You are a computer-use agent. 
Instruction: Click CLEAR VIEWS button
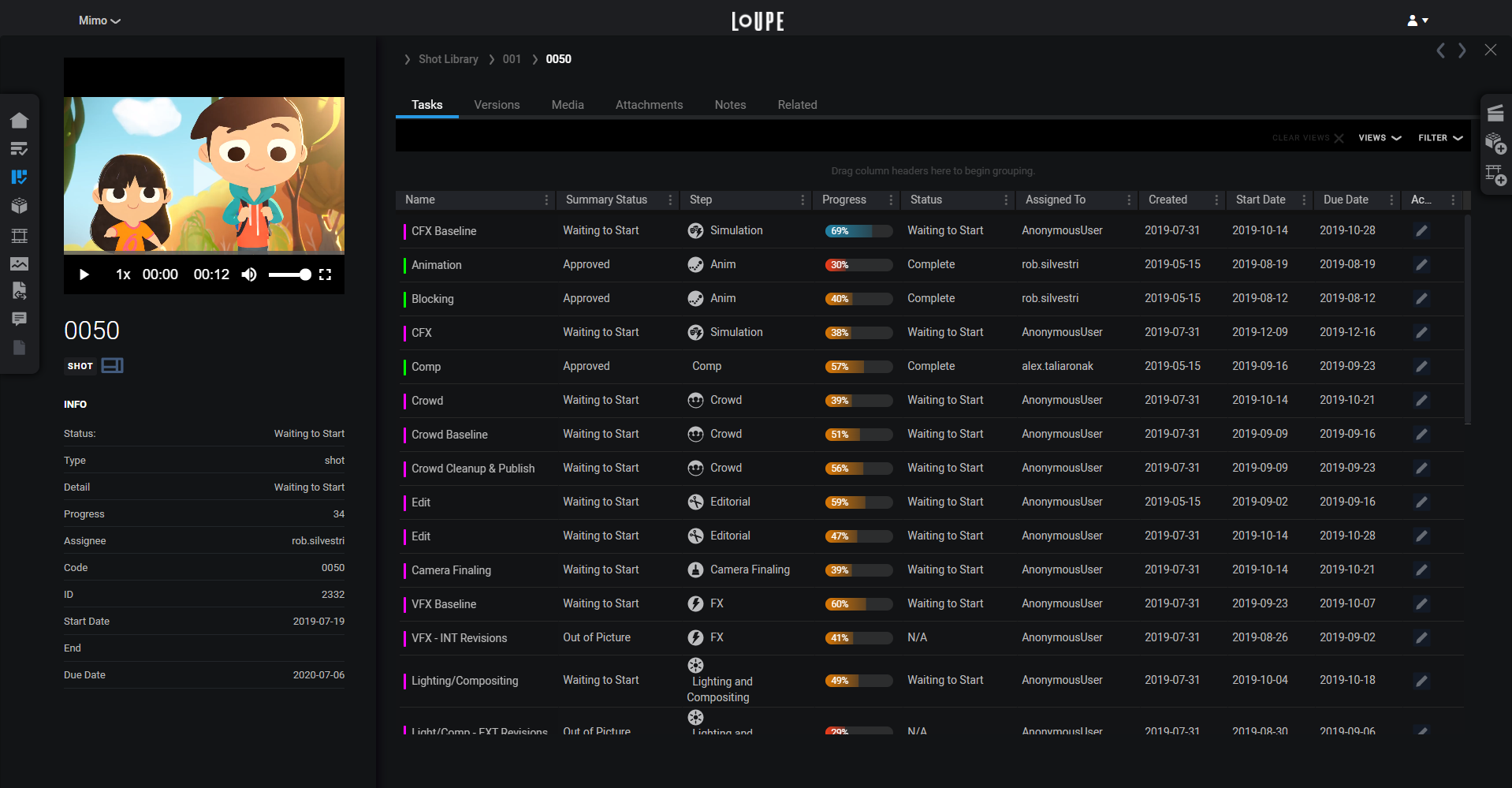tap(1307, 138)
